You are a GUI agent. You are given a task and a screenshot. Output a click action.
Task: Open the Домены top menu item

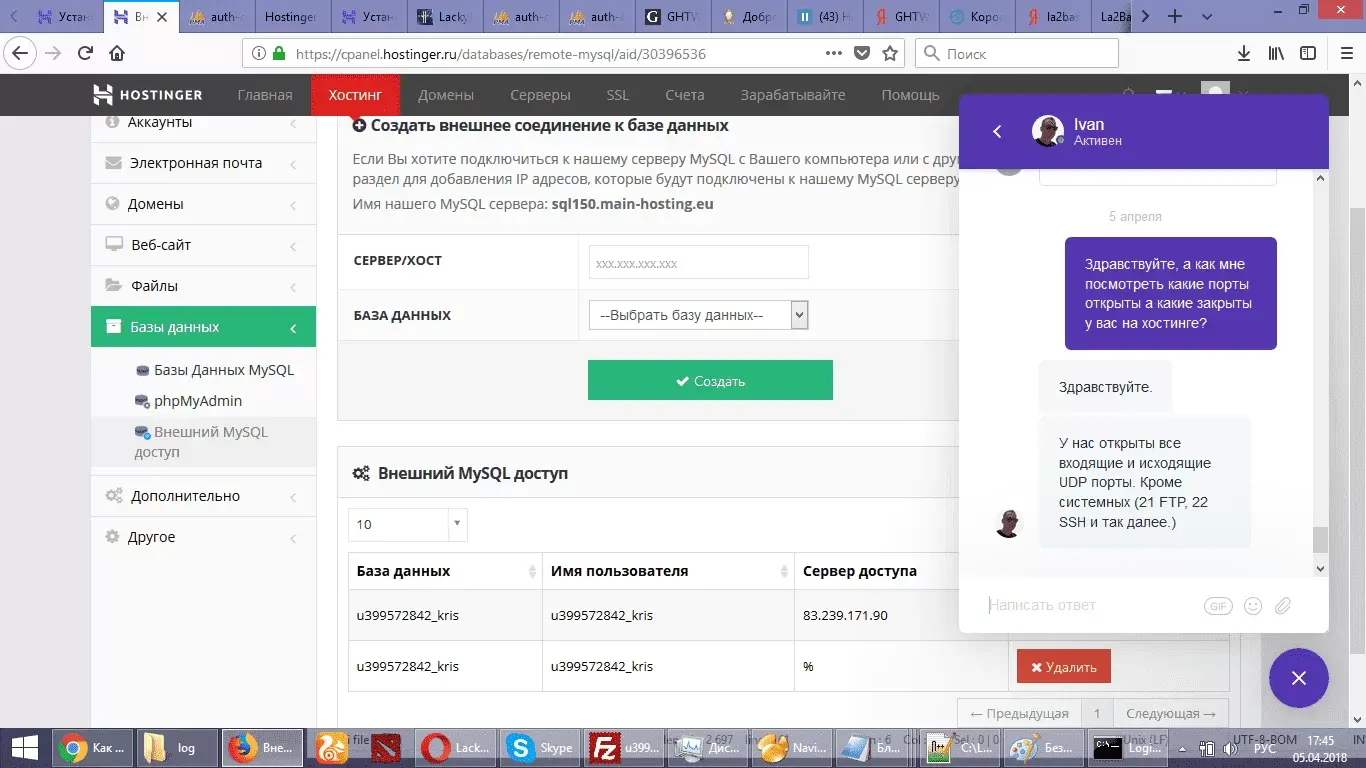446,95
